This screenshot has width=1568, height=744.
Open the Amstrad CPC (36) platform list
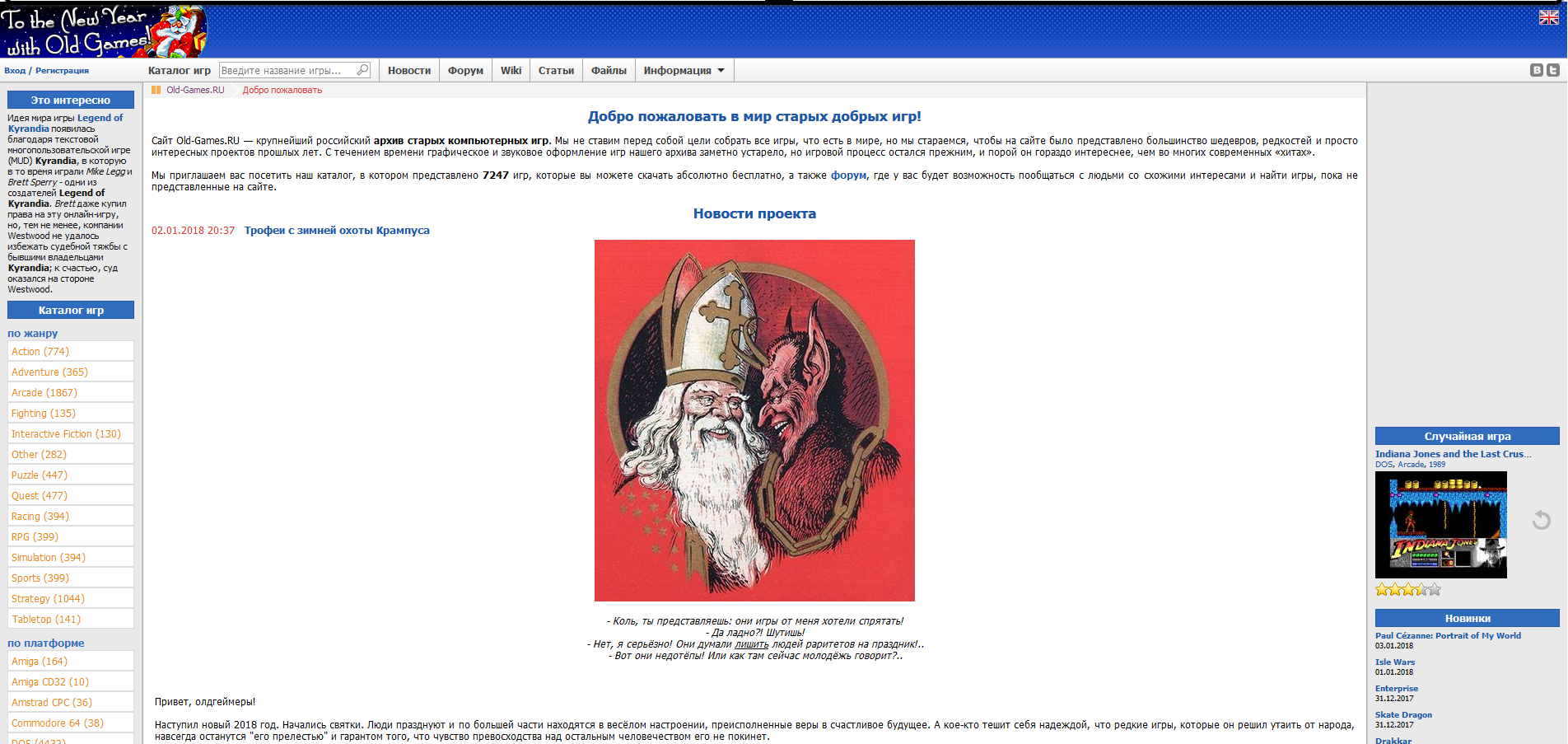tap(71, 702)
